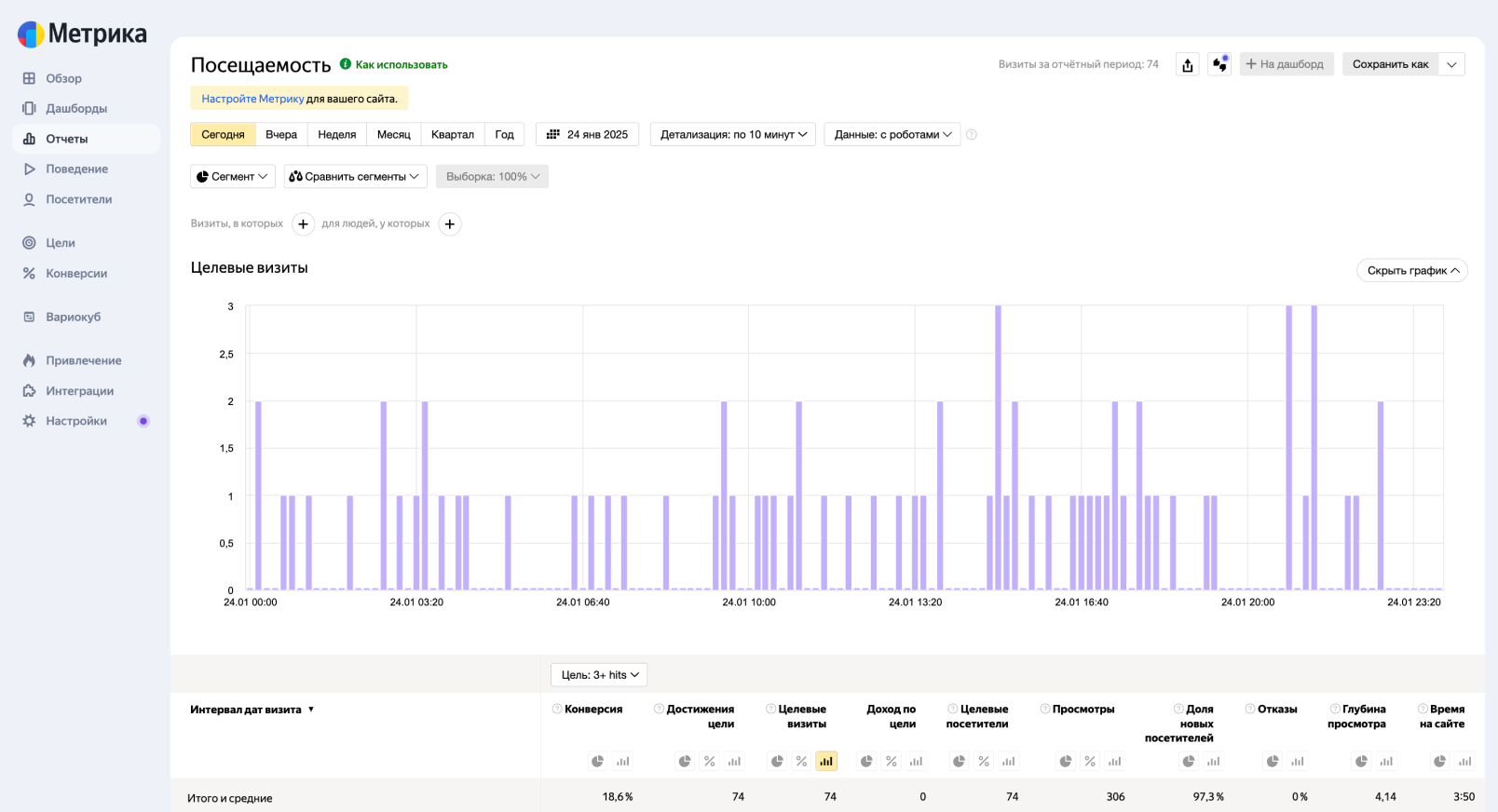Viewport: 1498px width, 812px height.
Task: Click the icon with a blue dot beside export
Action: click(x=1219, y=64)
